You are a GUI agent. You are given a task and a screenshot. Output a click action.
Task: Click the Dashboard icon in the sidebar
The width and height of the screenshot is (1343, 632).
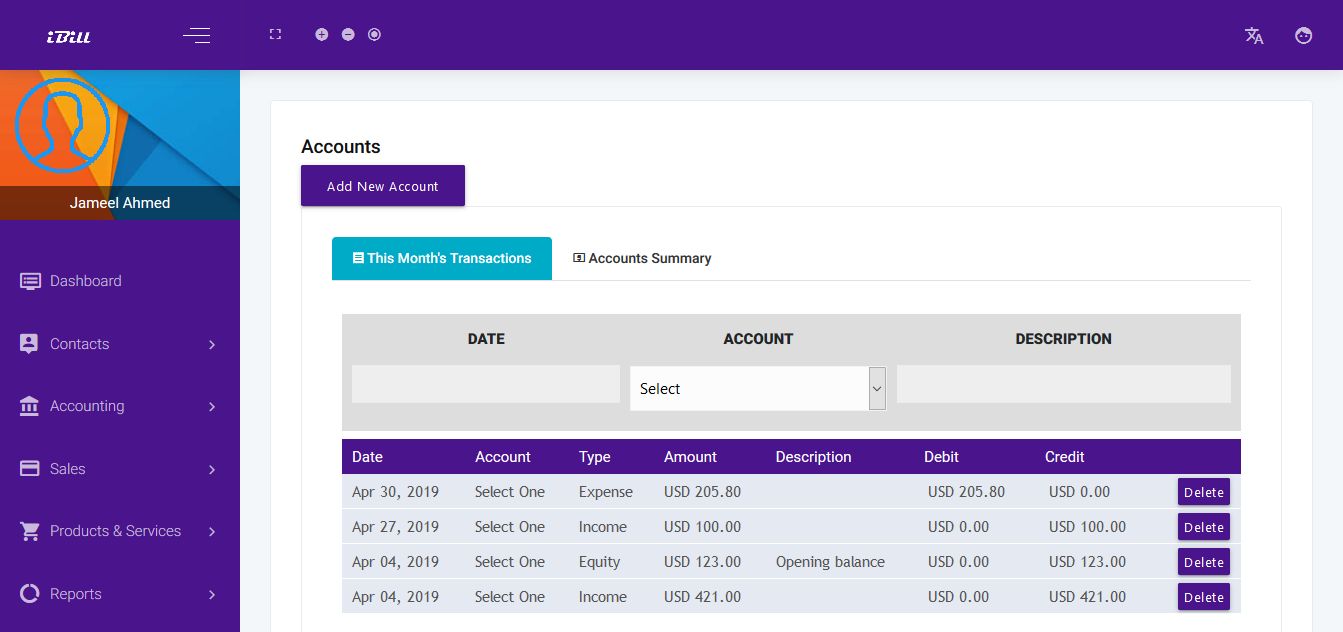[x=31, y=281]
